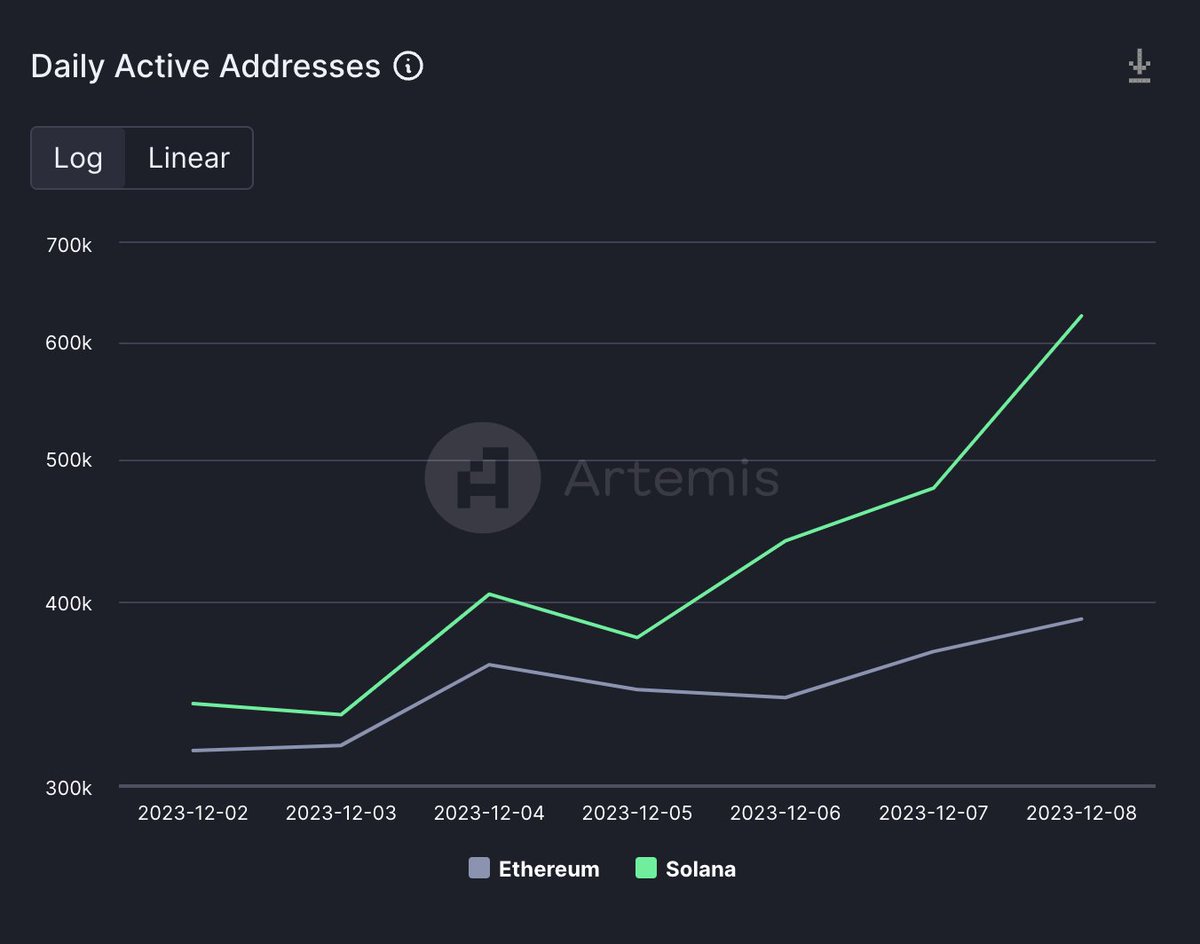Image resolution: width=1200 pixels, height=944 pixels.
Task: Click the 2023-12-08 date label
Action: click(1082, 813)
